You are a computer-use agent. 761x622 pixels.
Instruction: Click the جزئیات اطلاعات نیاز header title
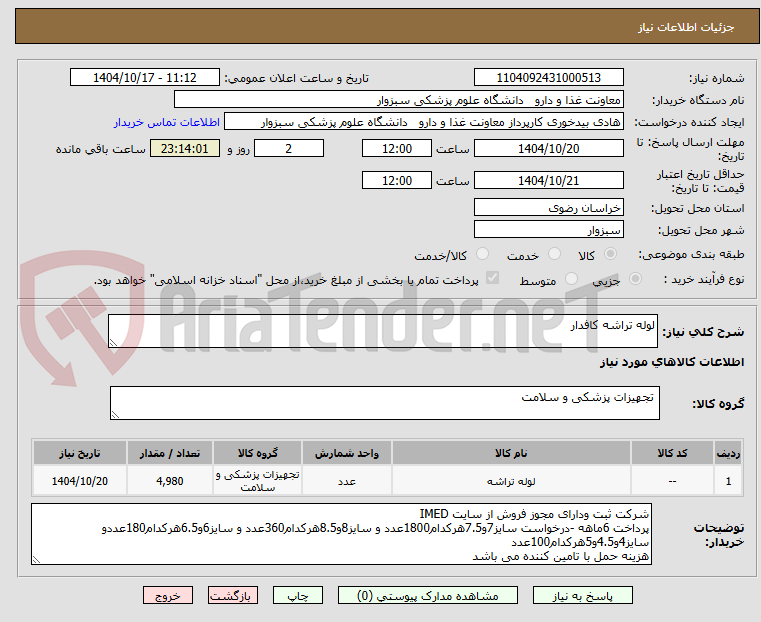click(x=685, y=27)
